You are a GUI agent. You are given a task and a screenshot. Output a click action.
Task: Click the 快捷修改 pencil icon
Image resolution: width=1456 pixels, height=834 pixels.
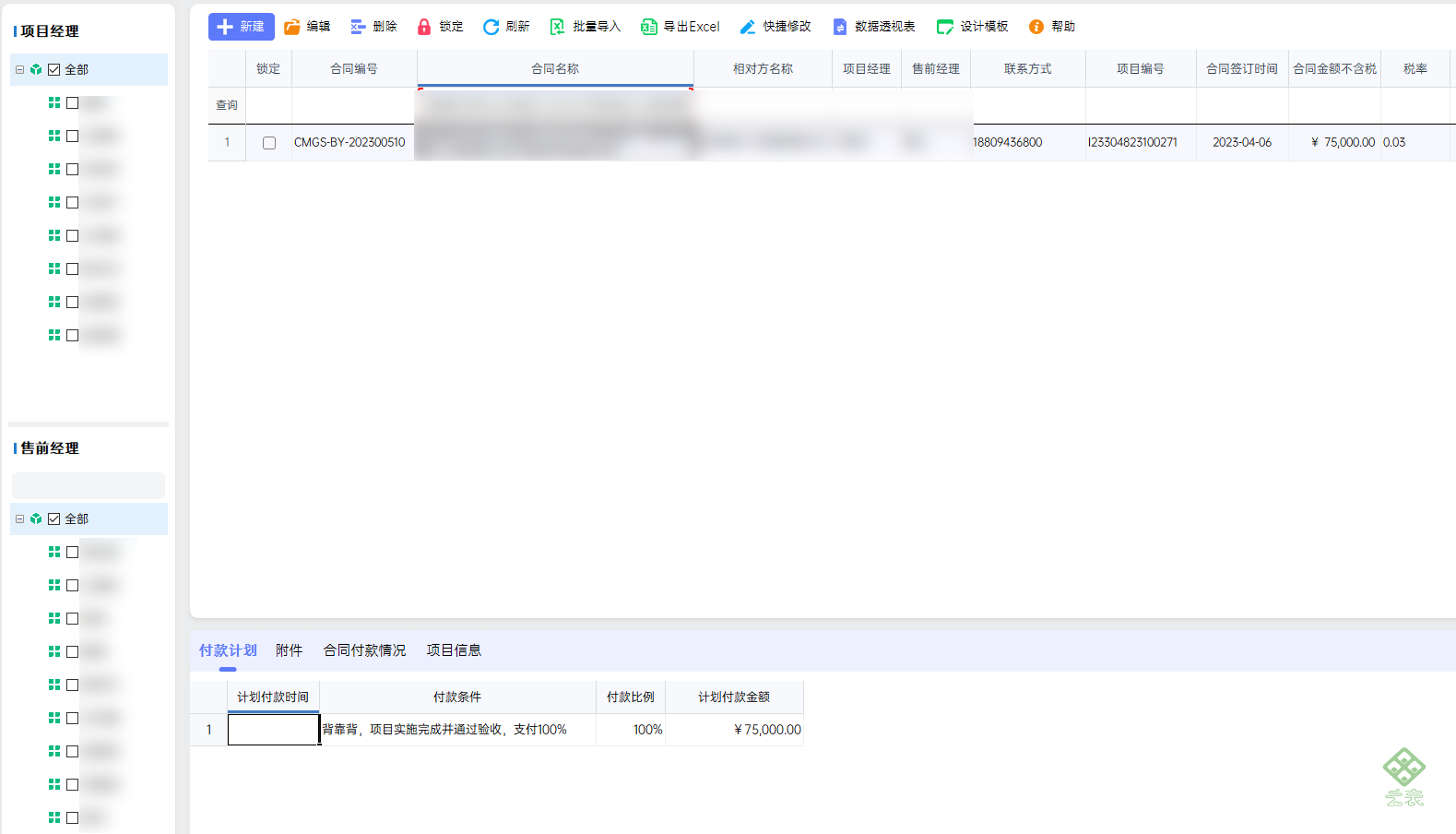(x=748, y=27)
